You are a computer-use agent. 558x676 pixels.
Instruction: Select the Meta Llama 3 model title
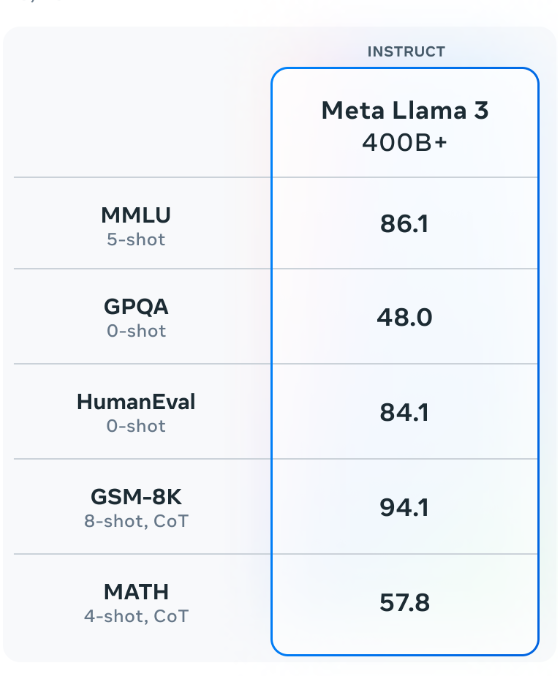tap(405, 110)
